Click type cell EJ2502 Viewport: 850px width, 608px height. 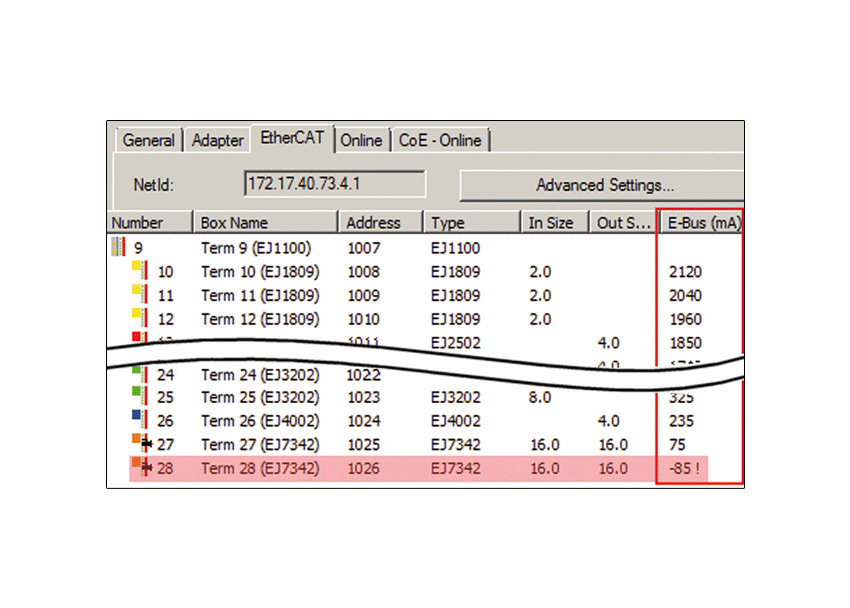tap(455, 344)
